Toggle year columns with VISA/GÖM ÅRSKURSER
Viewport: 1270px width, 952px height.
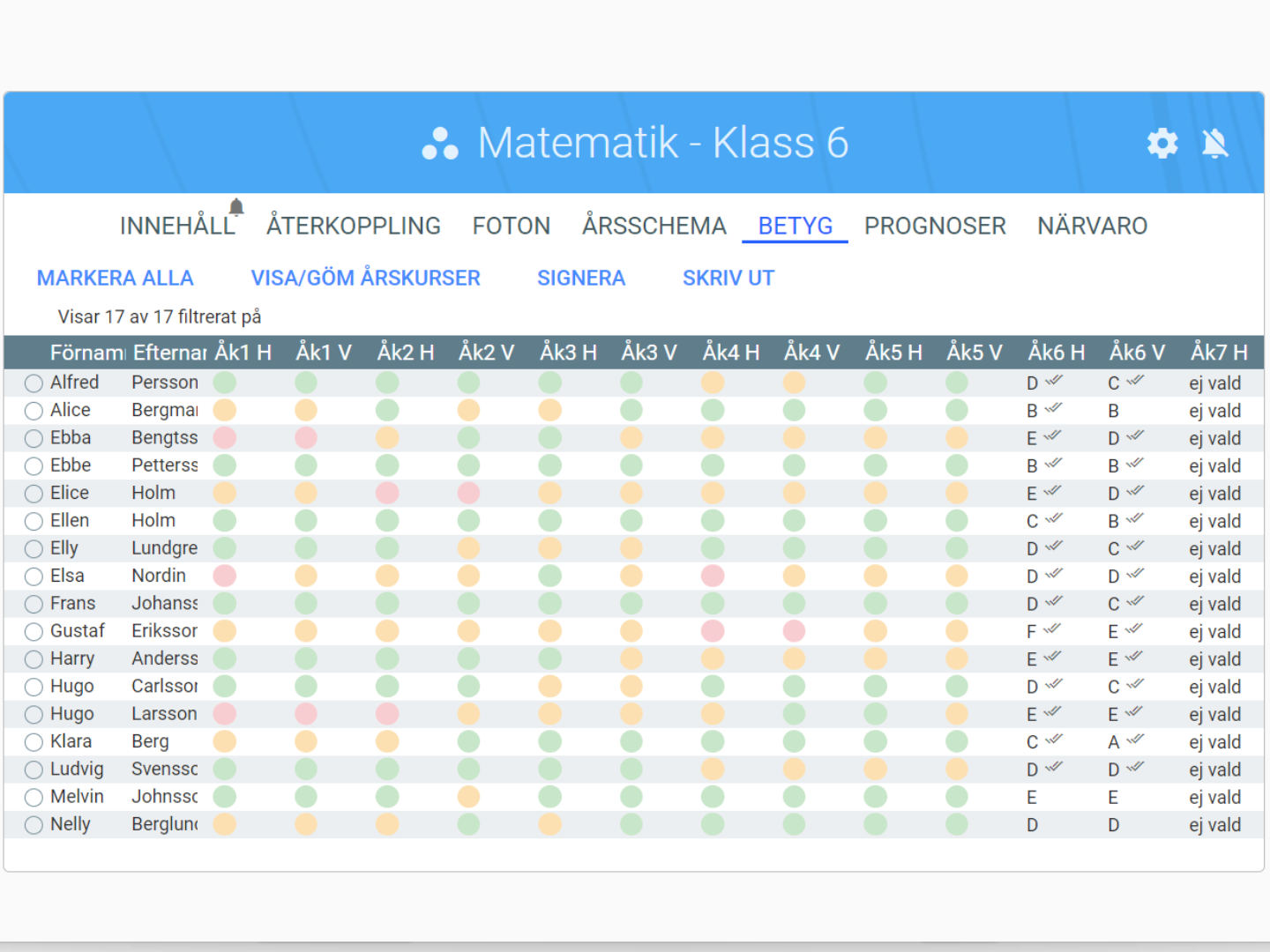pos(365,279)
